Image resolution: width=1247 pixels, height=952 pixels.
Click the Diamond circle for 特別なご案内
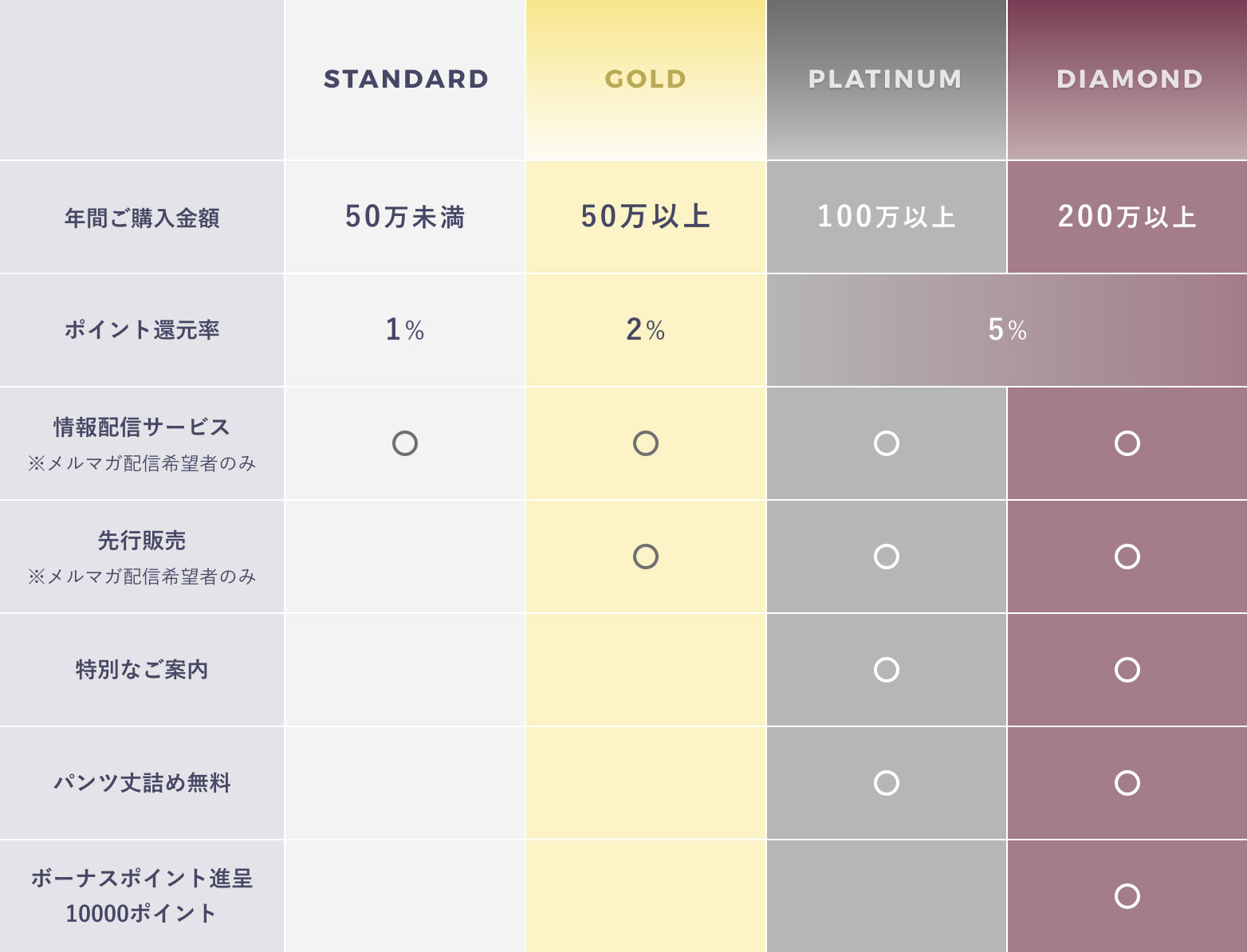[x=1127, y=670]
